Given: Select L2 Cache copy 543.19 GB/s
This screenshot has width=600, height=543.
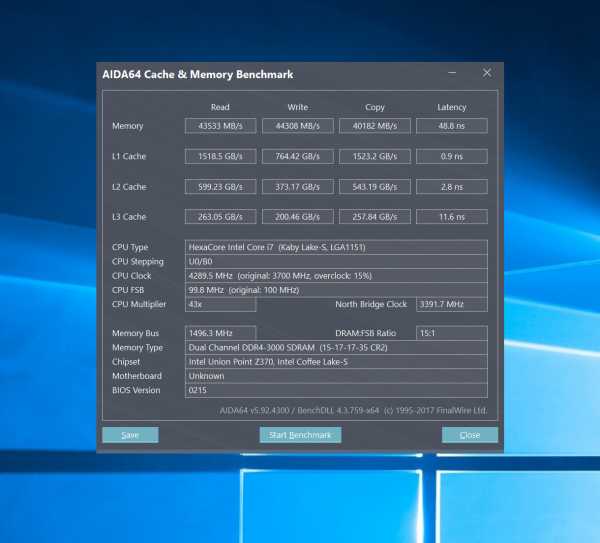Looking at the screenshot, I should click(x=375, y=187).
